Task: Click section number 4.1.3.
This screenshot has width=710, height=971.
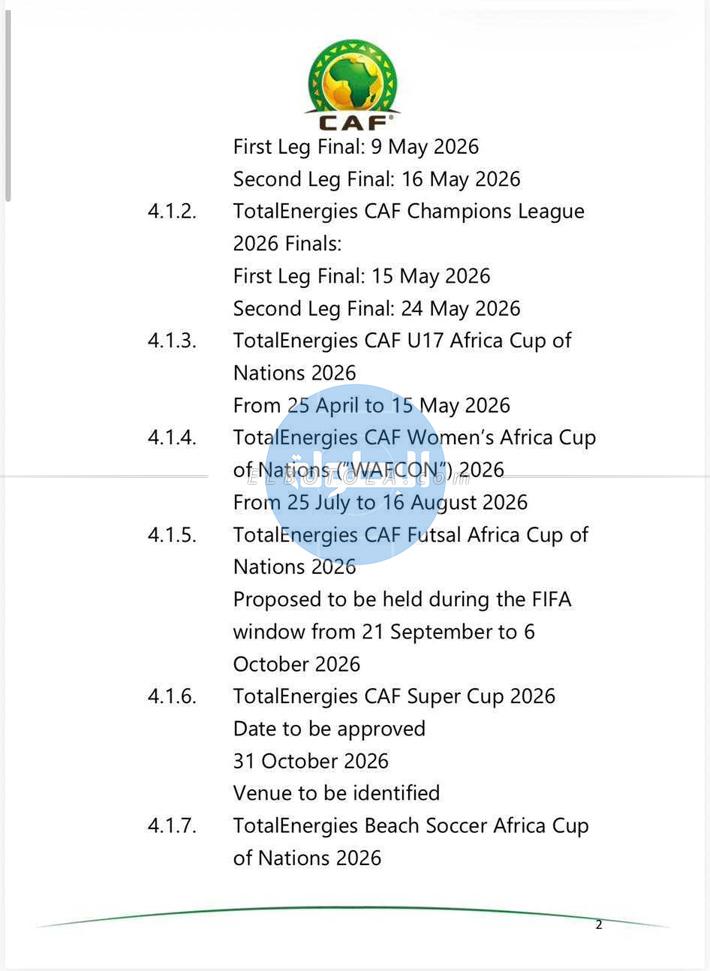Action: 172,341
